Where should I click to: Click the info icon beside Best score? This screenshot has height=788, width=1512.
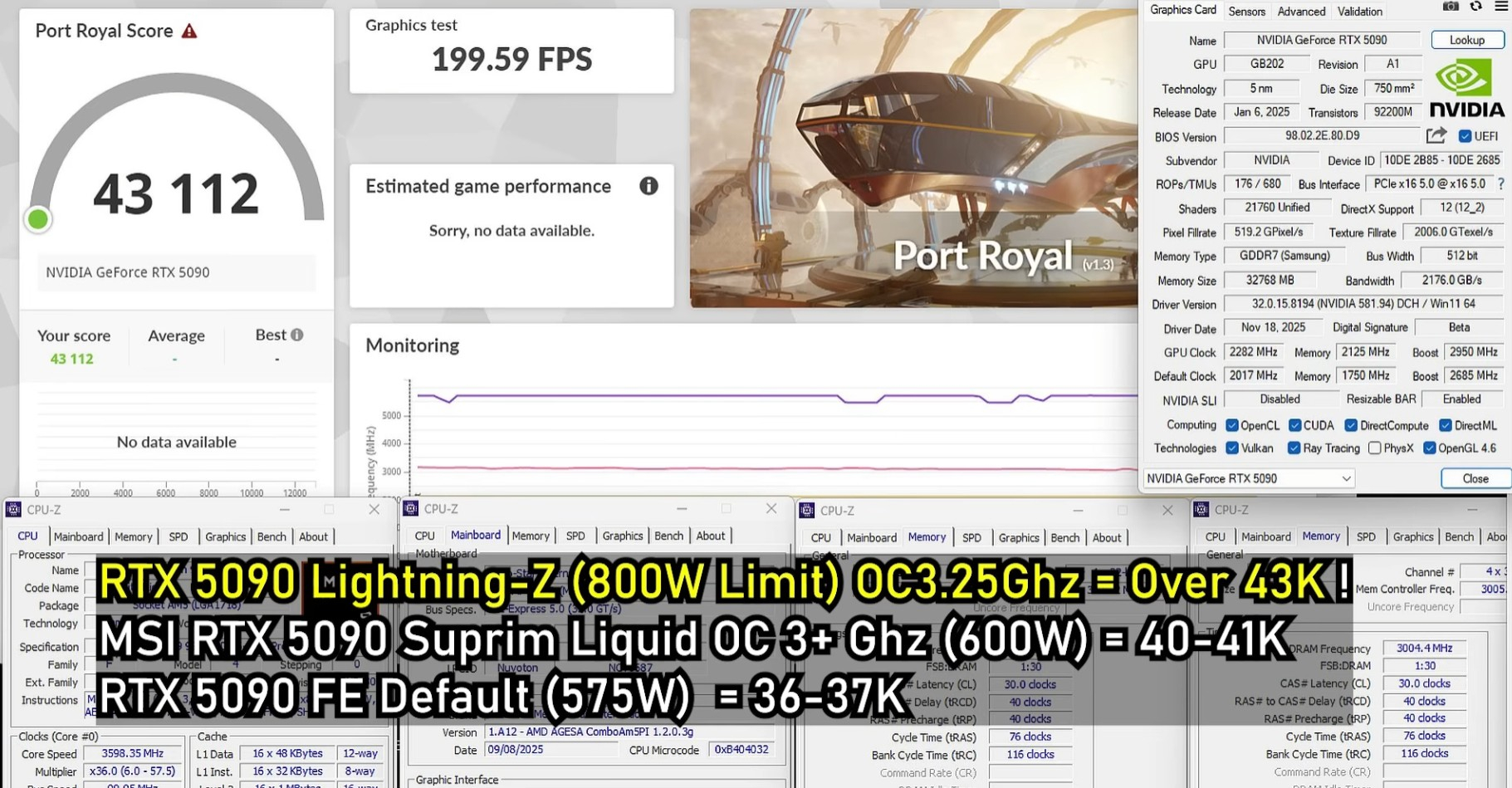coord(297,335)
